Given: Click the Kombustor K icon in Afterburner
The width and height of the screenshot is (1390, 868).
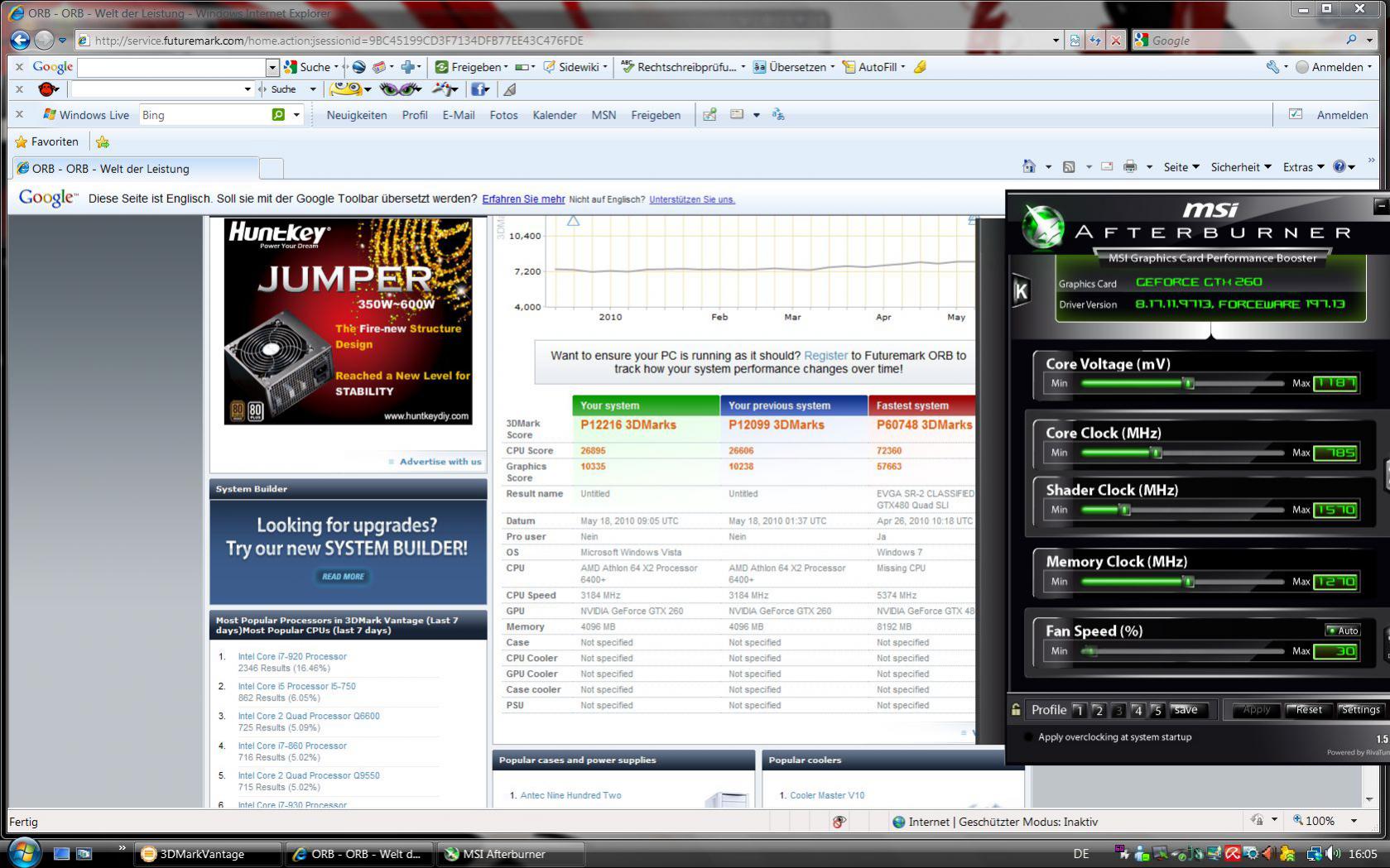Looking at the screenshot, I should [x=1021, y=290].
